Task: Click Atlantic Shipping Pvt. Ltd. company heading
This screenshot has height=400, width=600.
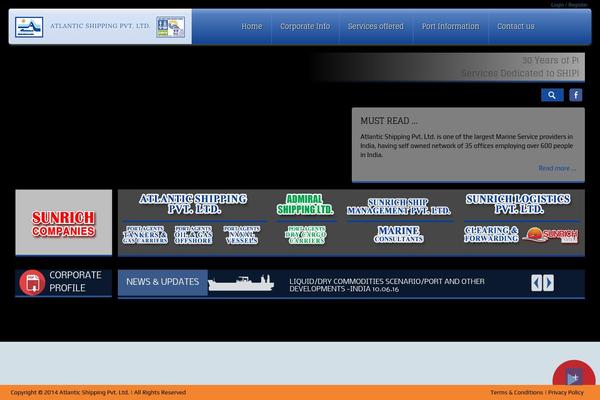Action: [x=194, y=204]
